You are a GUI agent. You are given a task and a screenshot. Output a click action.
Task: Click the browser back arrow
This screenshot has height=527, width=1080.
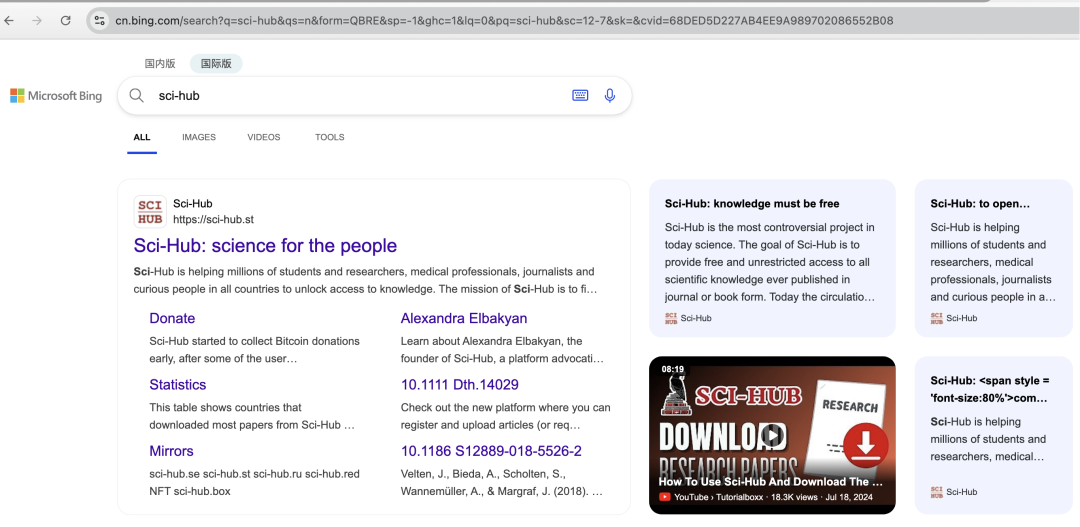(x=9, y=21)
